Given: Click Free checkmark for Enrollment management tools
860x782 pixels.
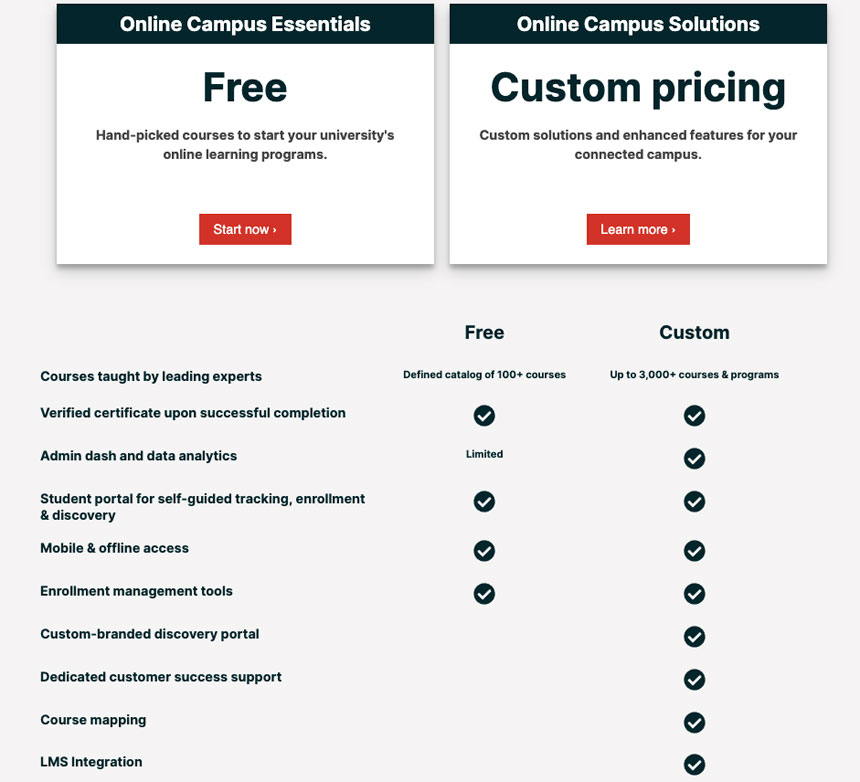Looking at the screenshot, I should (484, 593).
